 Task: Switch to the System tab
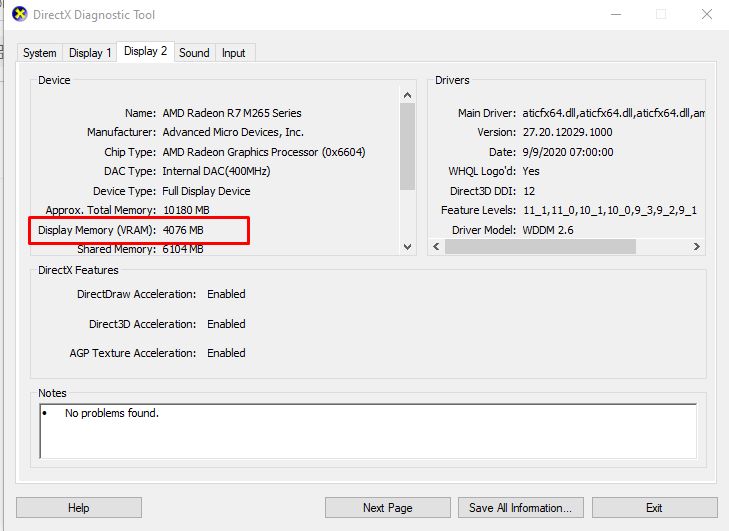[40, 53]
